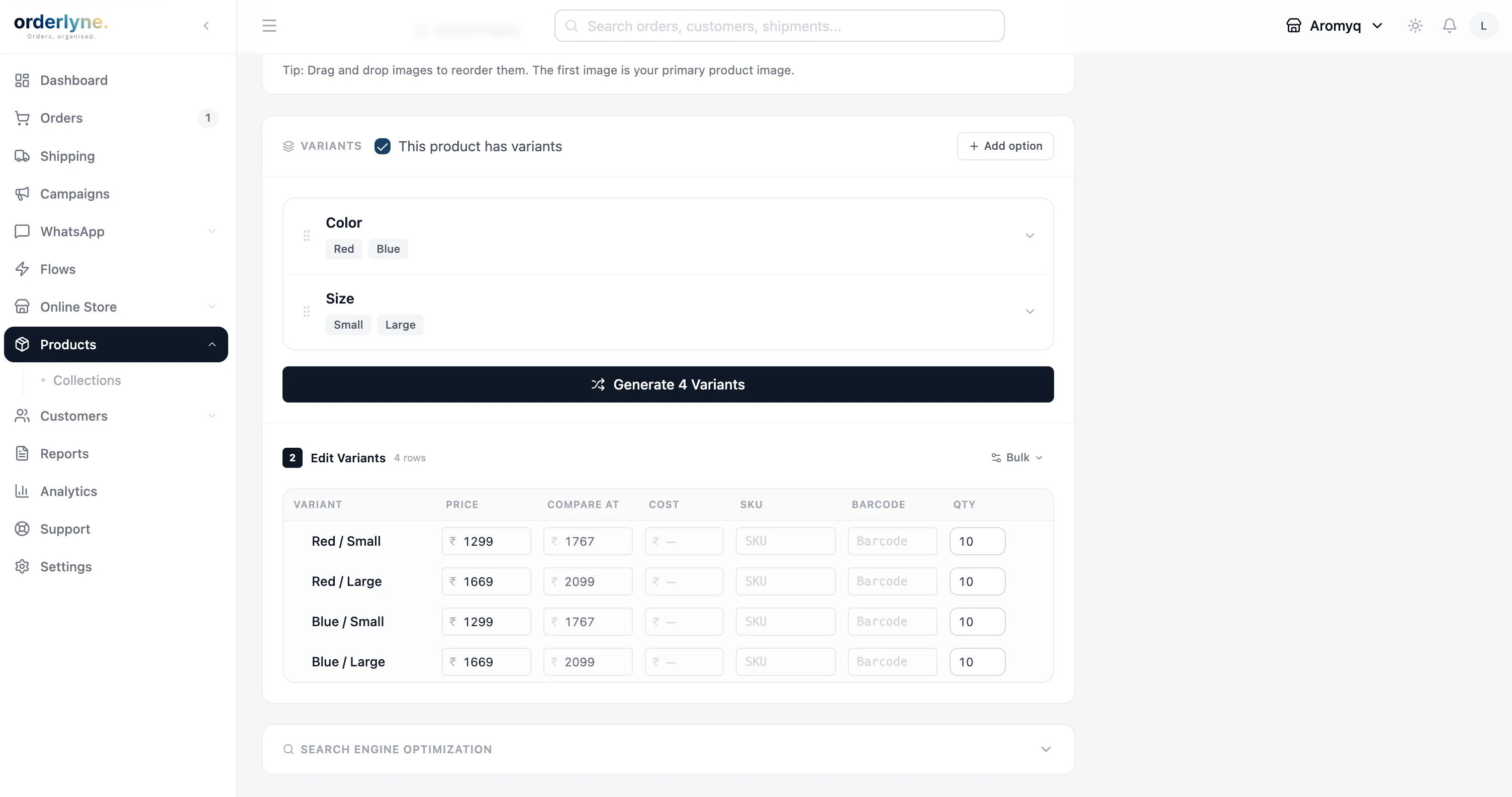This screenshot has height=797, width=1512.
Task: Open the Aromyq store switcher dropdown
Action: coord(1335,26)
